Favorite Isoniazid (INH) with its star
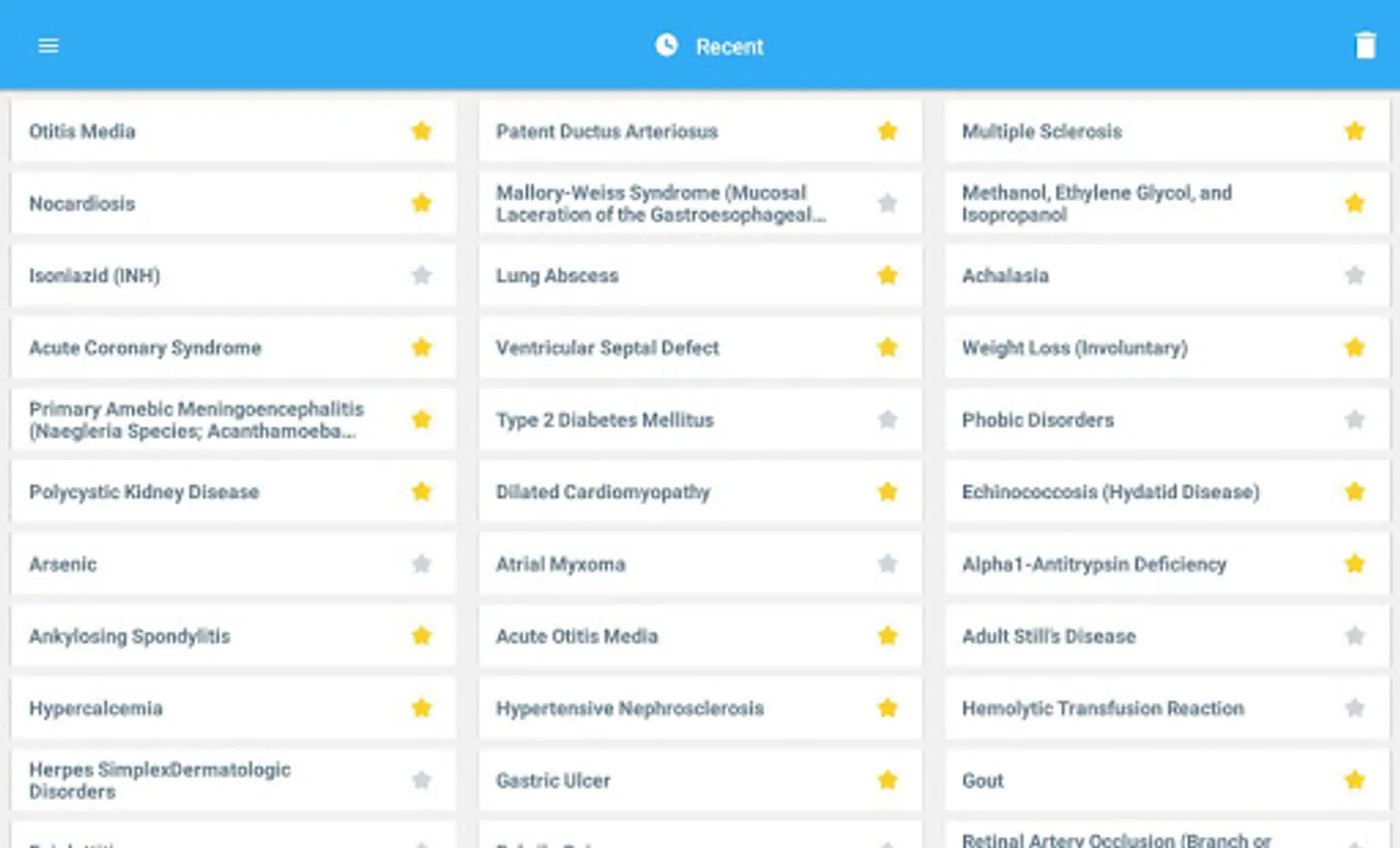The width and height of the screenshot is (1400, 848). click(x=421, y=275)
